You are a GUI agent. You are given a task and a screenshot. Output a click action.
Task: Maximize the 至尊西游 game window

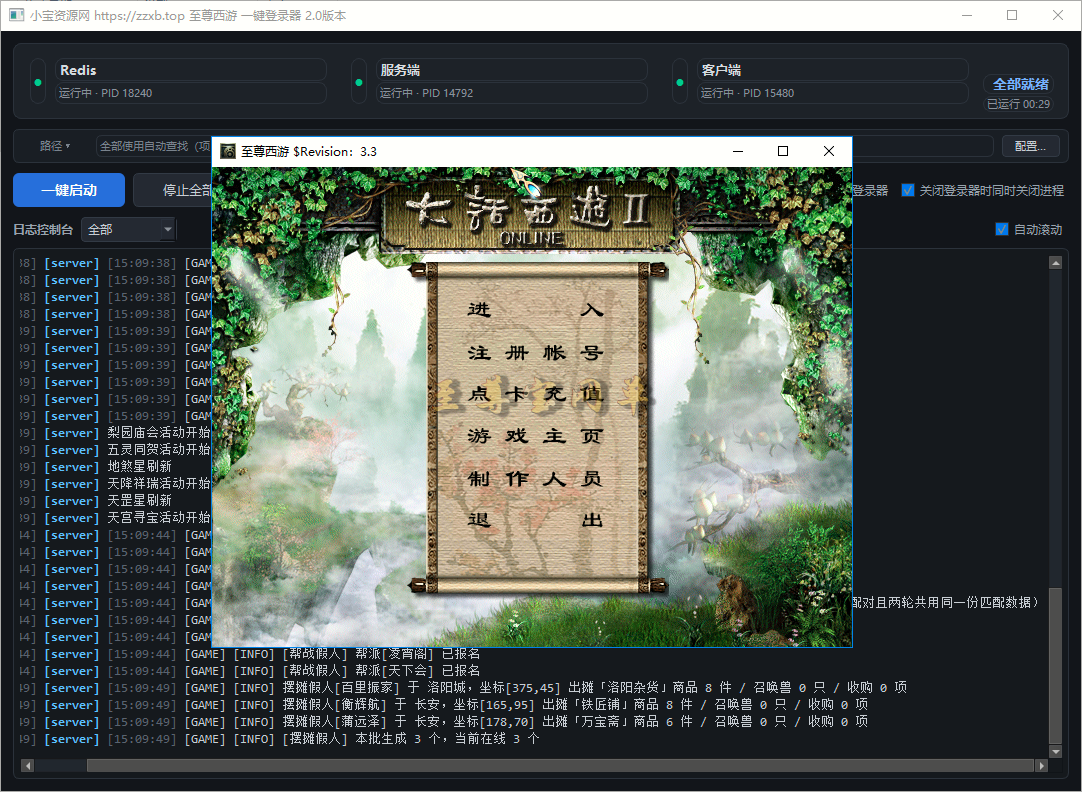click(783, 151)
